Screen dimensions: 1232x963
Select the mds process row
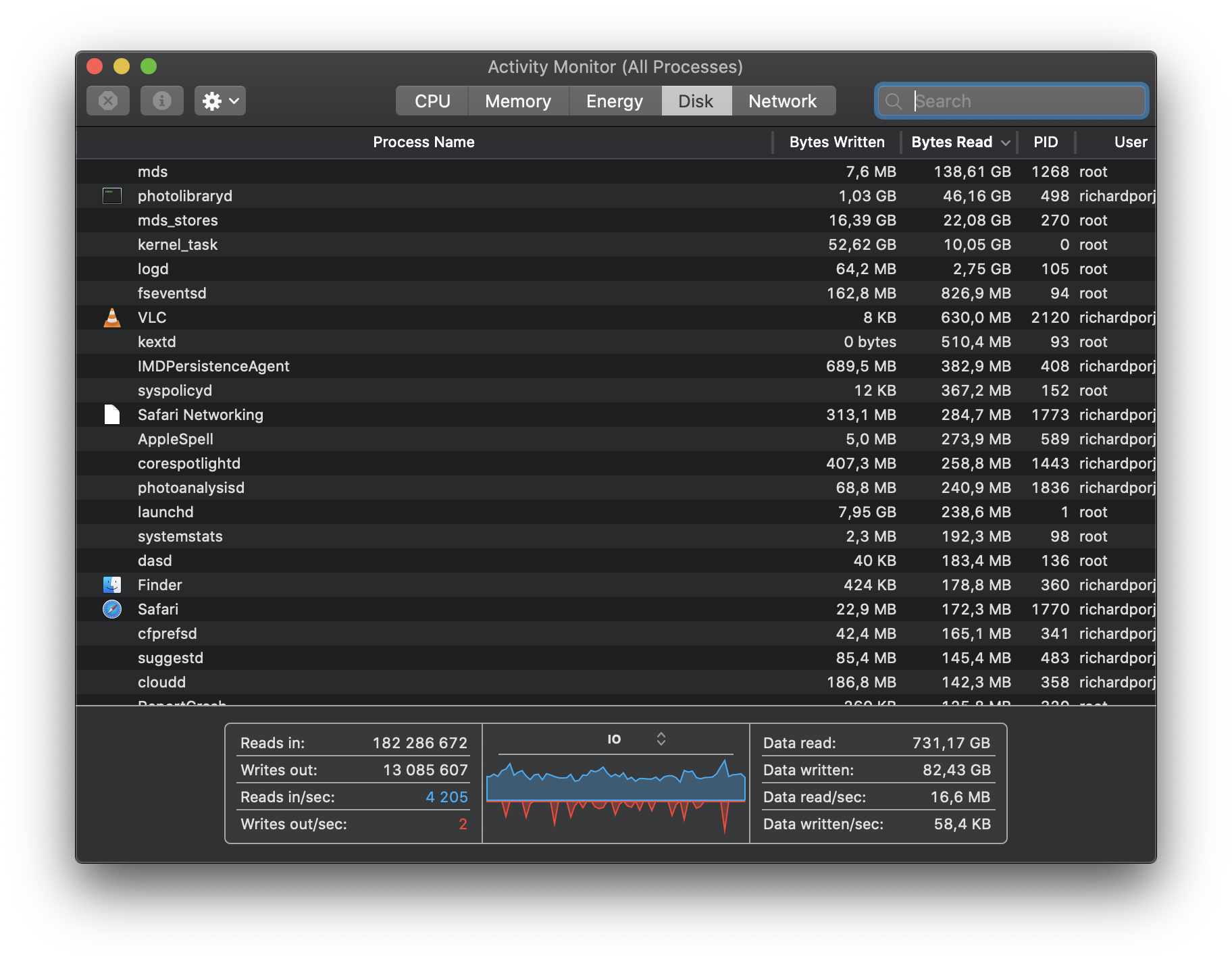(616, 172)
